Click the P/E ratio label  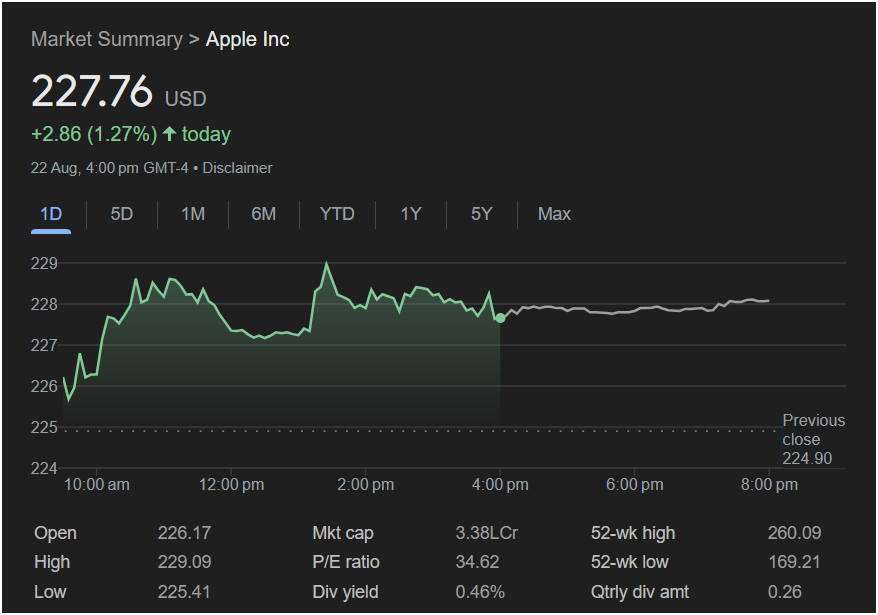click(x=346, y=562)
